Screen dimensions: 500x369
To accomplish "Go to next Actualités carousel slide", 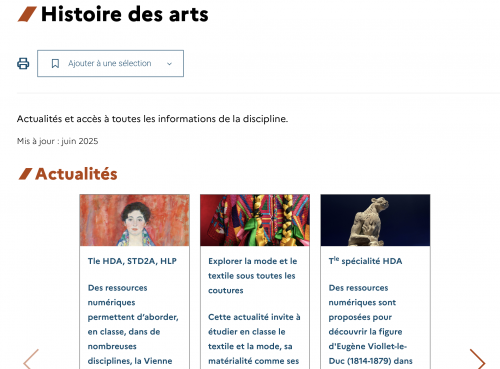I will tap(477, 359).
